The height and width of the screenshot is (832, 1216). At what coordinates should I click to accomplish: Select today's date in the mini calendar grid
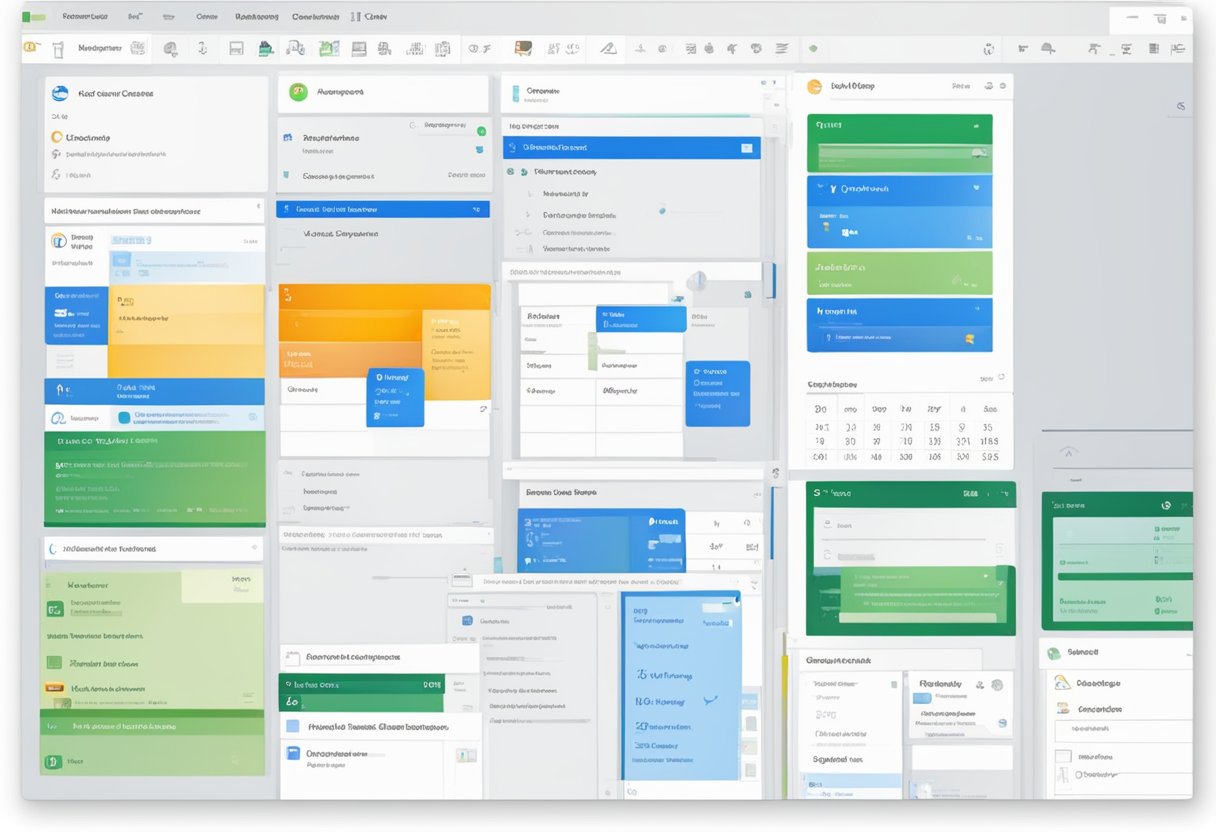(x=905, y=427)
